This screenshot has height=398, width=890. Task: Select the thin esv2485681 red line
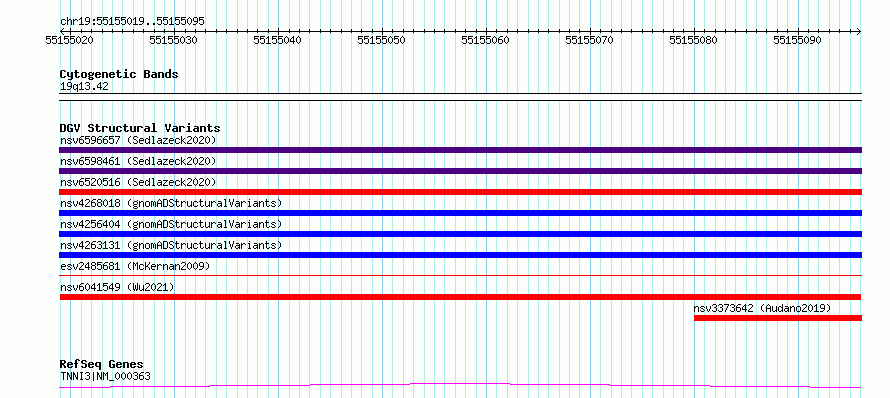pyautogui.click(x=460, y=275)
